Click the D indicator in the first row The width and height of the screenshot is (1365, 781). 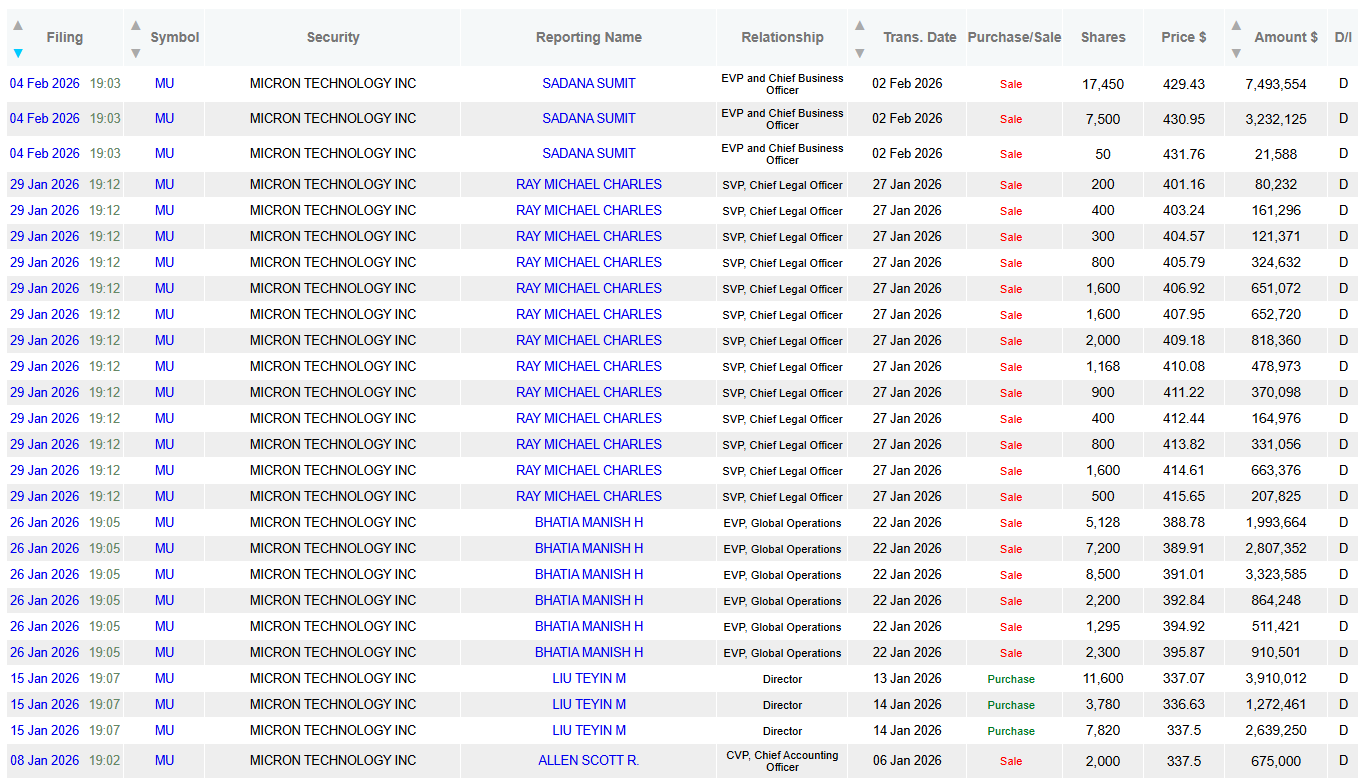(x=1343, y=83)
